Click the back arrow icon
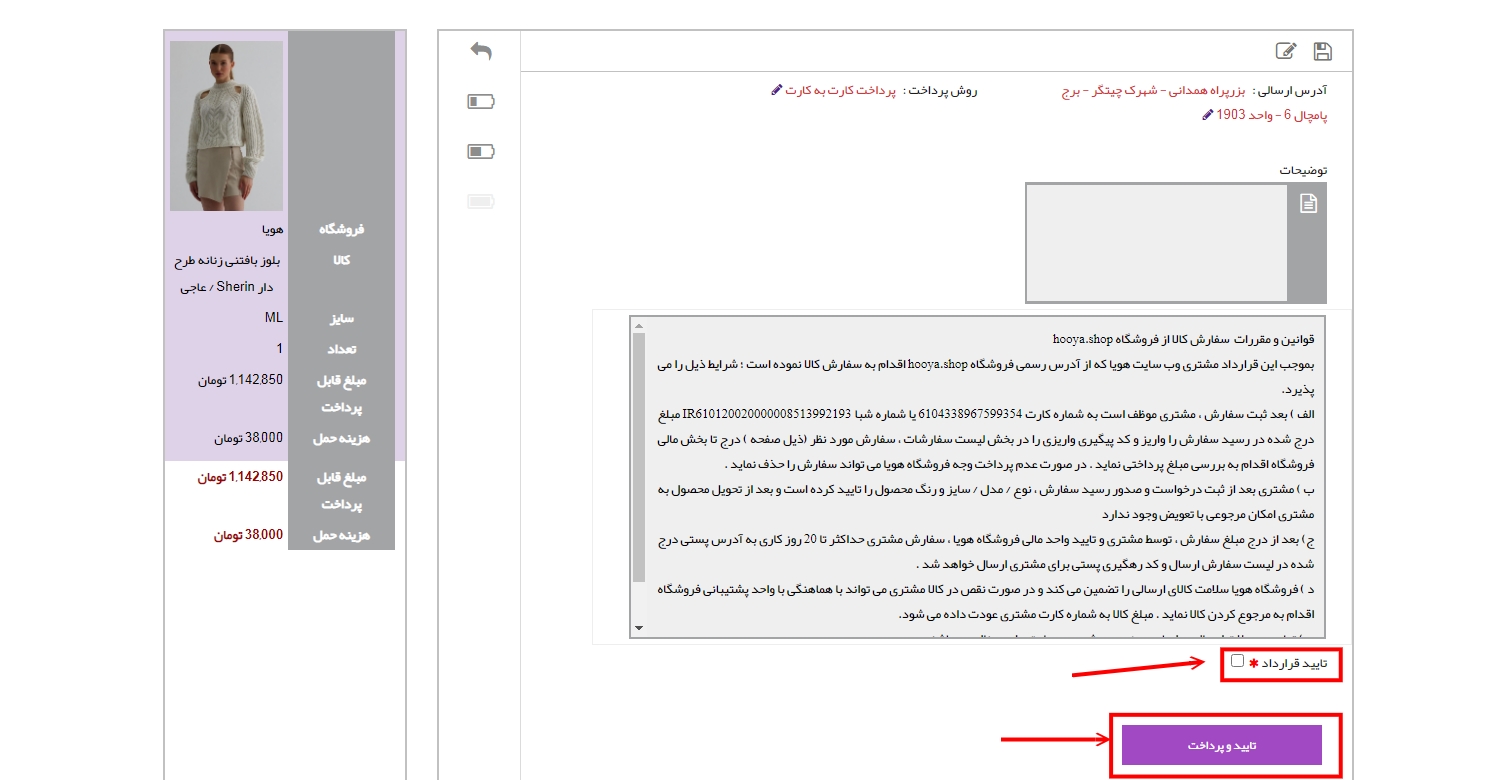1486x780 pixels. tap(481, 51)
